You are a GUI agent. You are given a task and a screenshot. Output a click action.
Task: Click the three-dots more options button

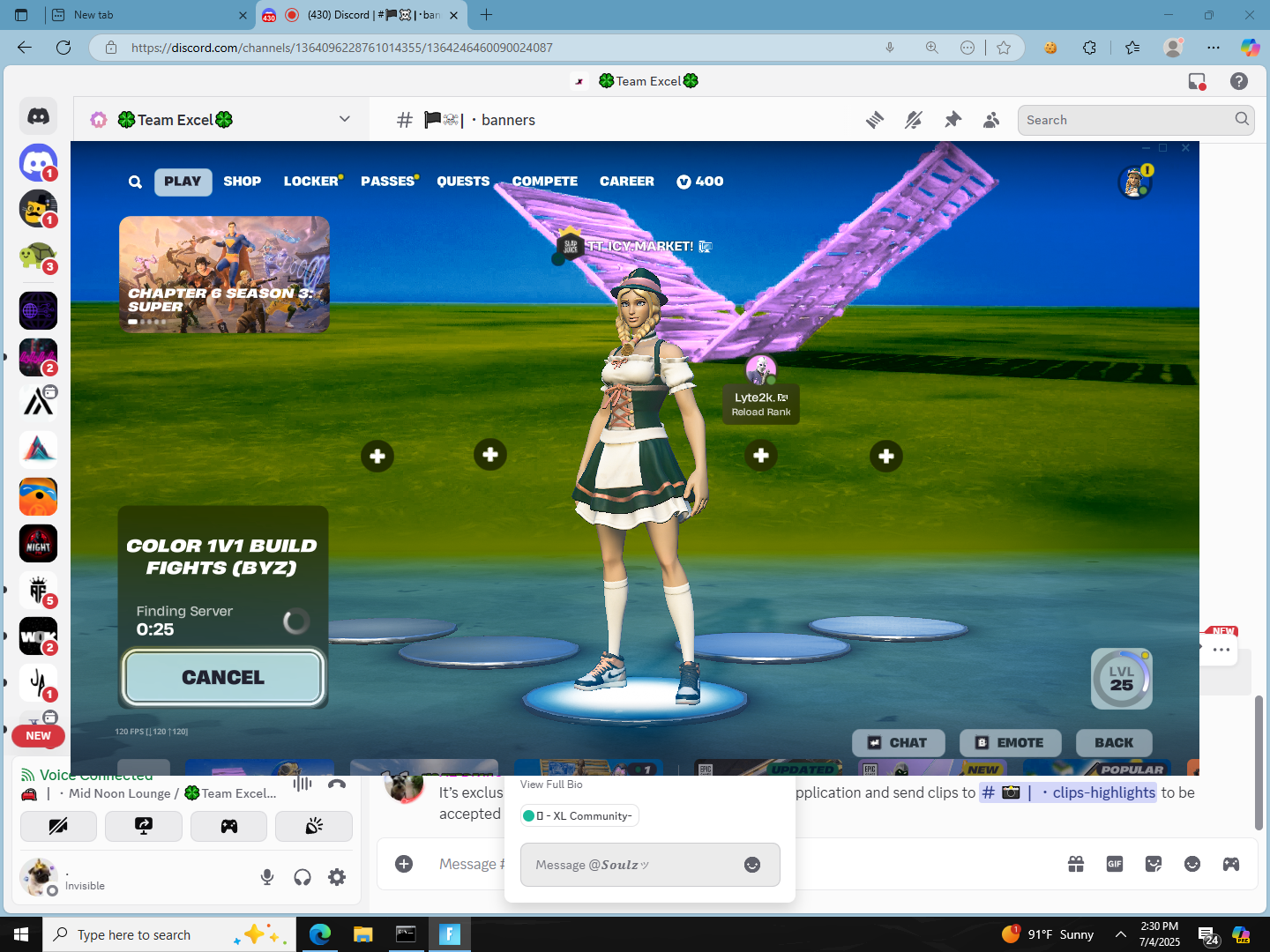pos(1221,650)
